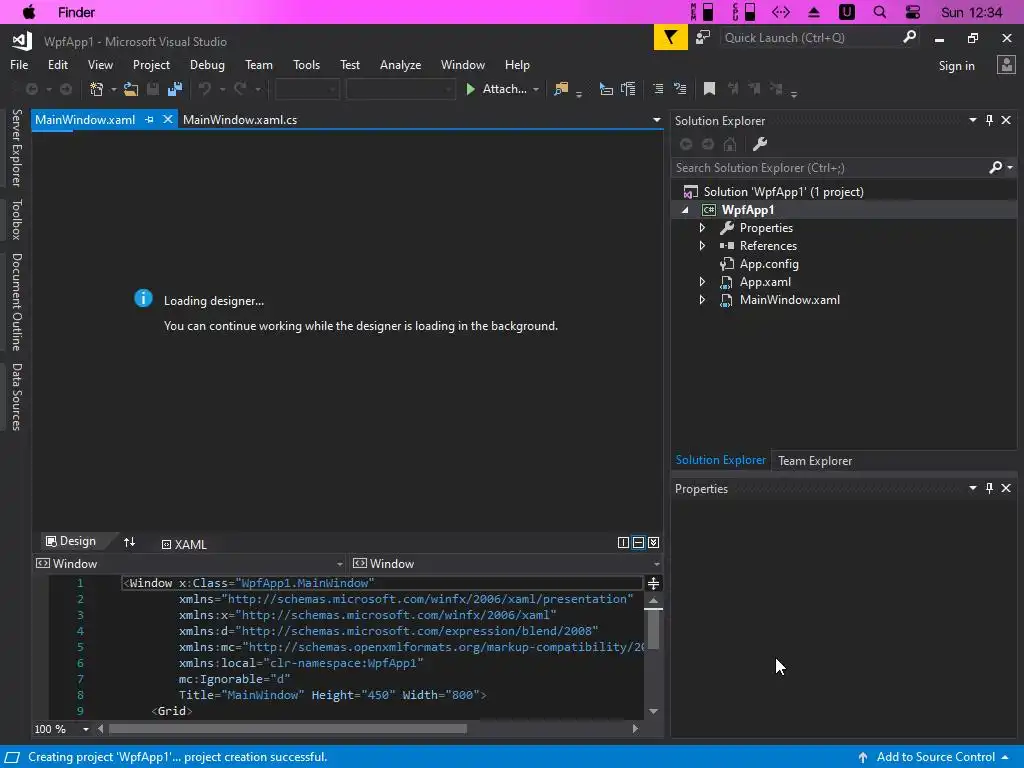Click the macOS Spotlight search icon
The image size is (1024, 768).
880,12
